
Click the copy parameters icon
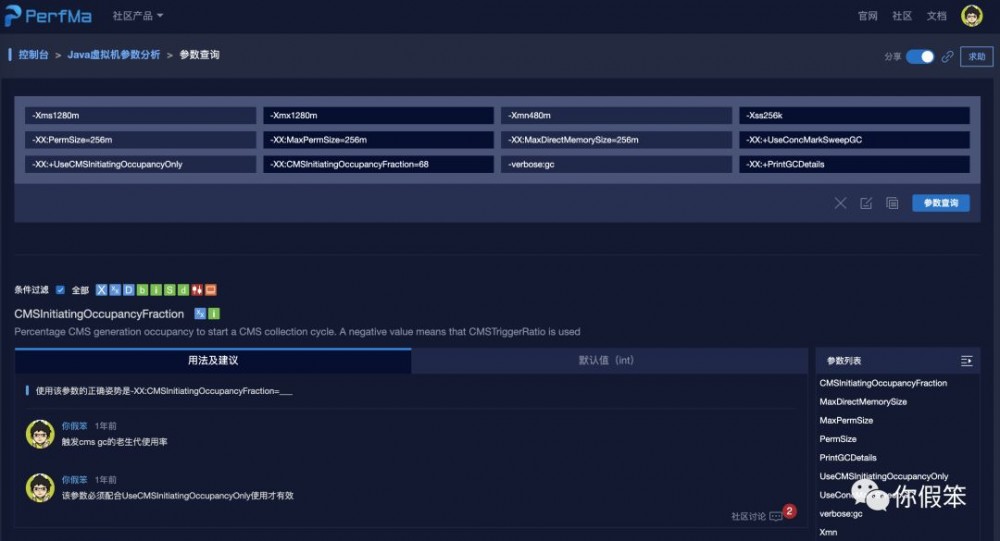pos(892,203)
